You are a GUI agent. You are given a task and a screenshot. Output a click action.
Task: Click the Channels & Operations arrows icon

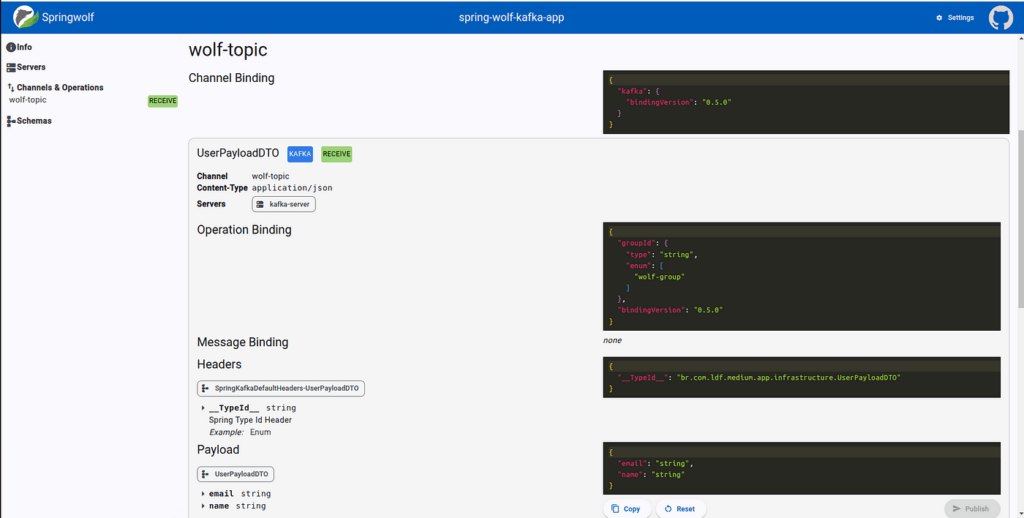pyautogui.click(x=11, y=88)
